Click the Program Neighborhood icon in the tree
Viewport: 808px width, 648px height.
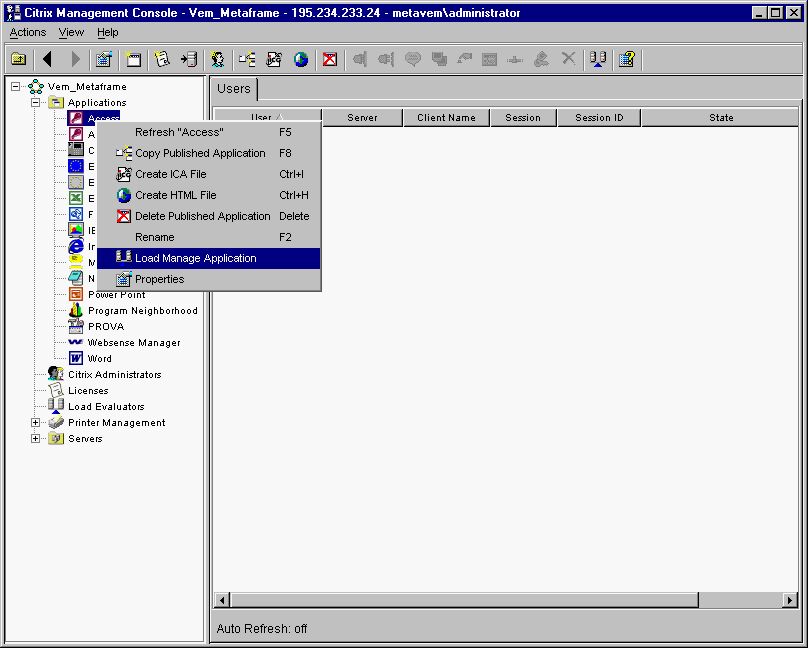click(x=76, y=310)
